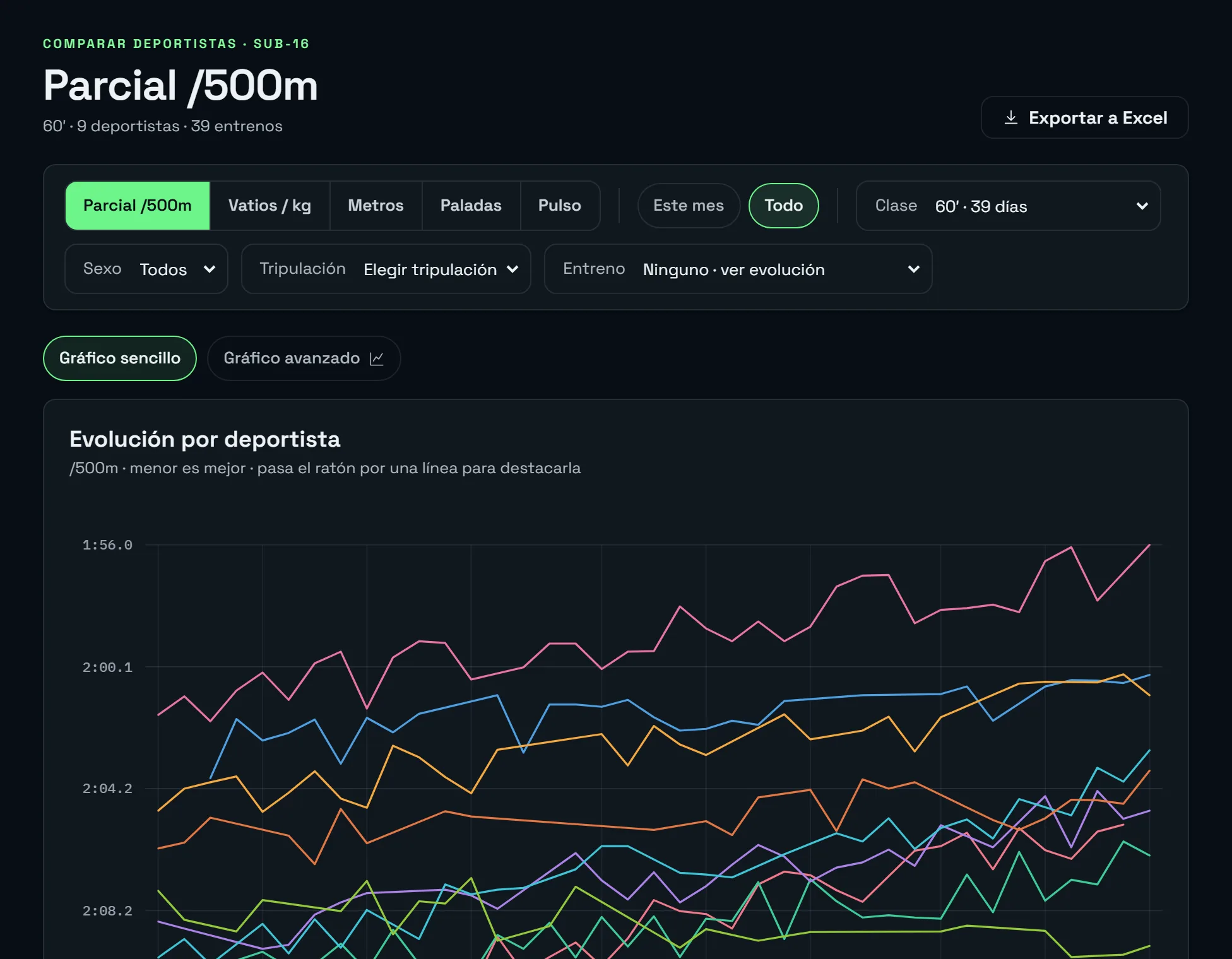This screenshot has width=1232, height=959.
Task: Enable Gráfico avanzado view
Action: tap(304, 358)
